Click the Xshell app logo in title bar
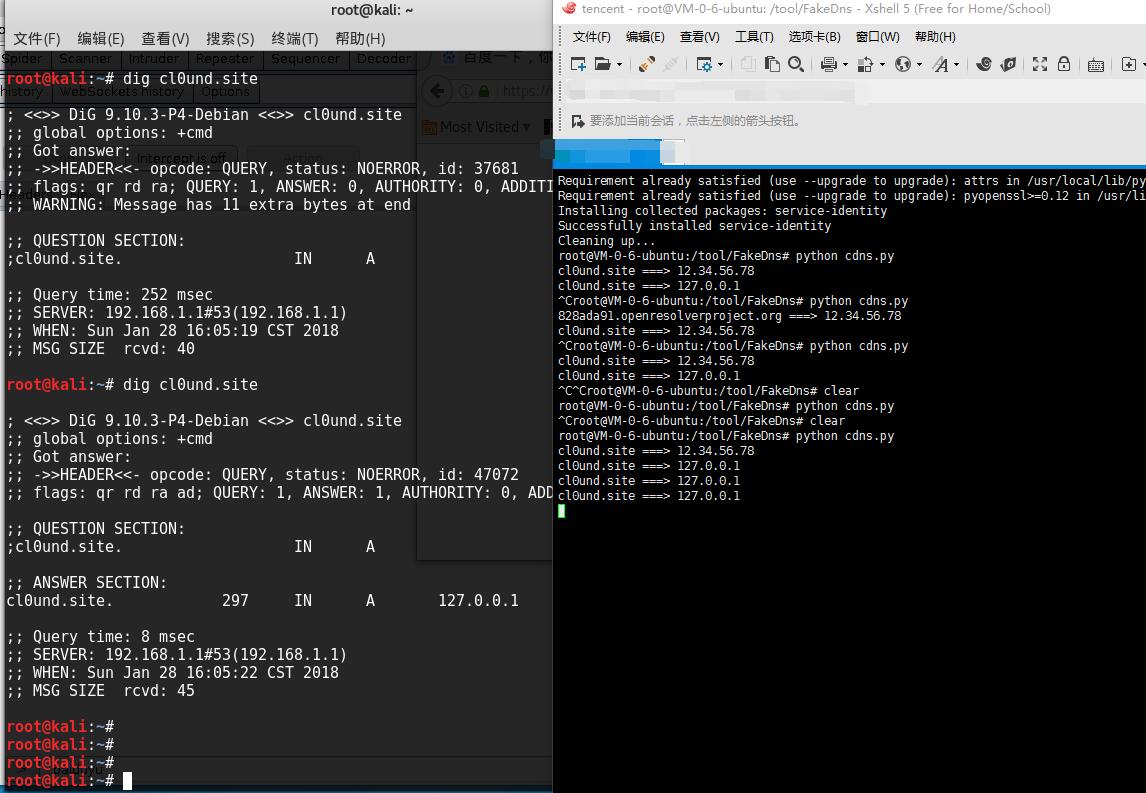The width and height of the screenshot is (1146, 793). 569,9
